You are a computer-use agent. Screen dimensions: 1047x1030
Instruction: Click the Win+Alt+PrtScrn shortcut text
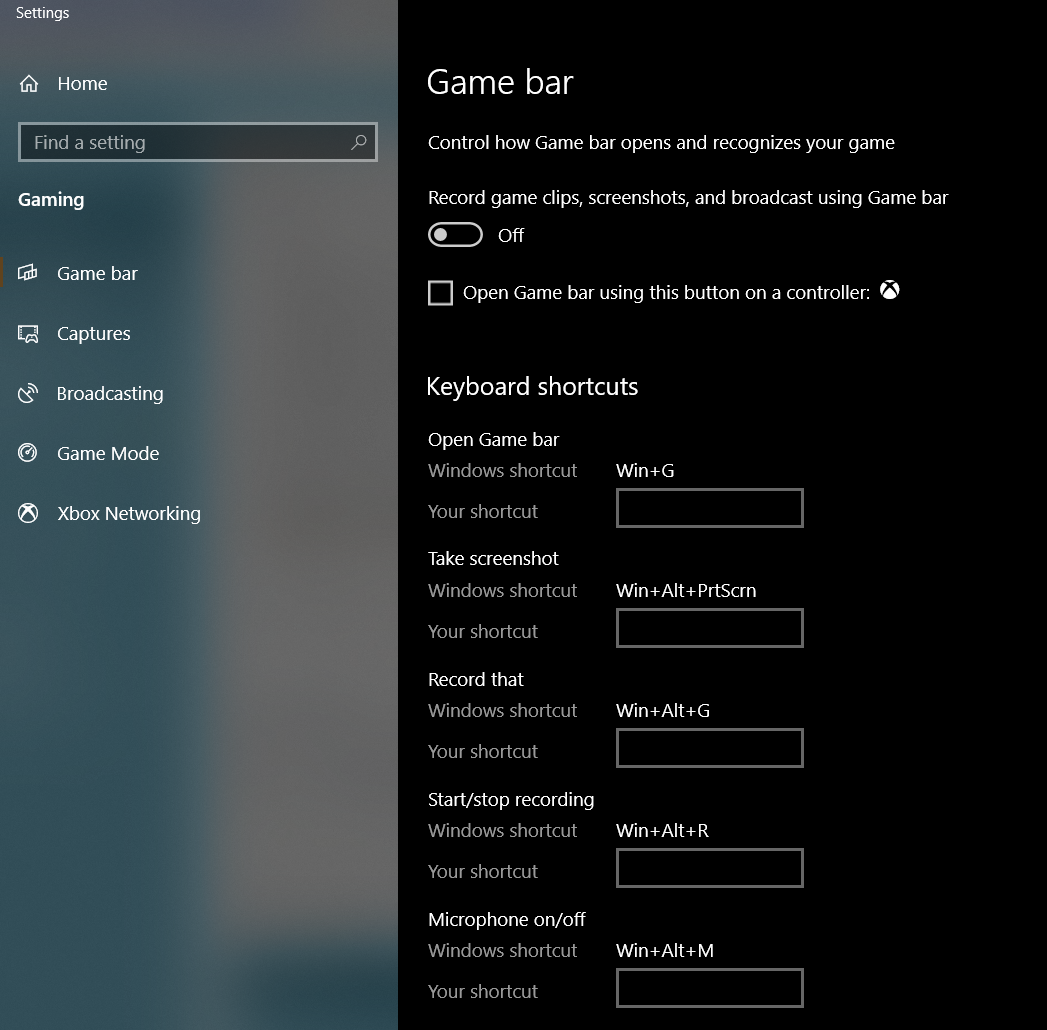686,591
